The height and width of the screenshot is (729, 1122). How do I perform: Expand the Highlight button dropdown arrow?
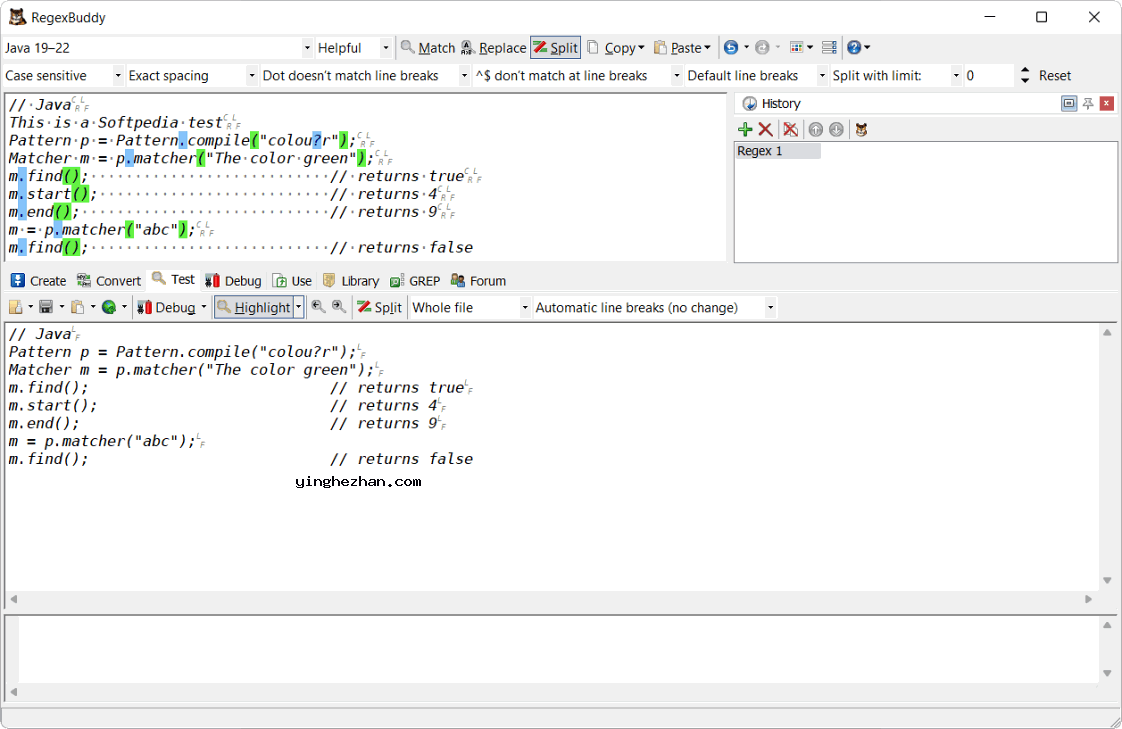point(299,308)
